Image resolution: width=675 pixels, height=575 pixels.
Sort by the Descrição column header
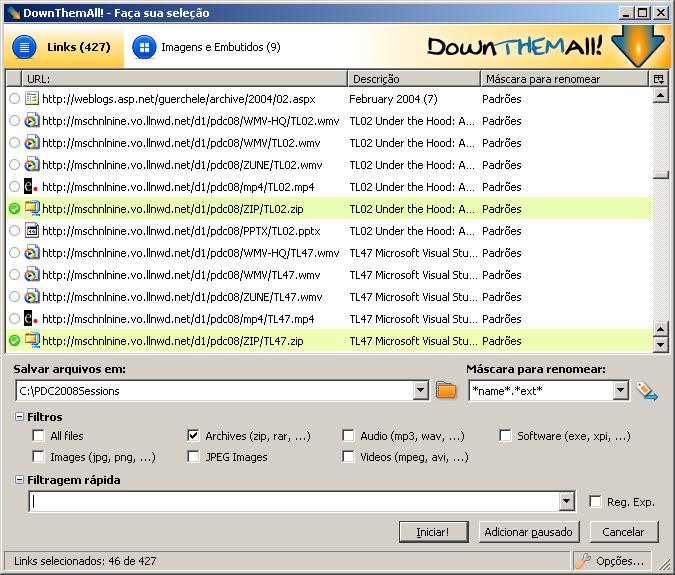(x=414, y=79)
